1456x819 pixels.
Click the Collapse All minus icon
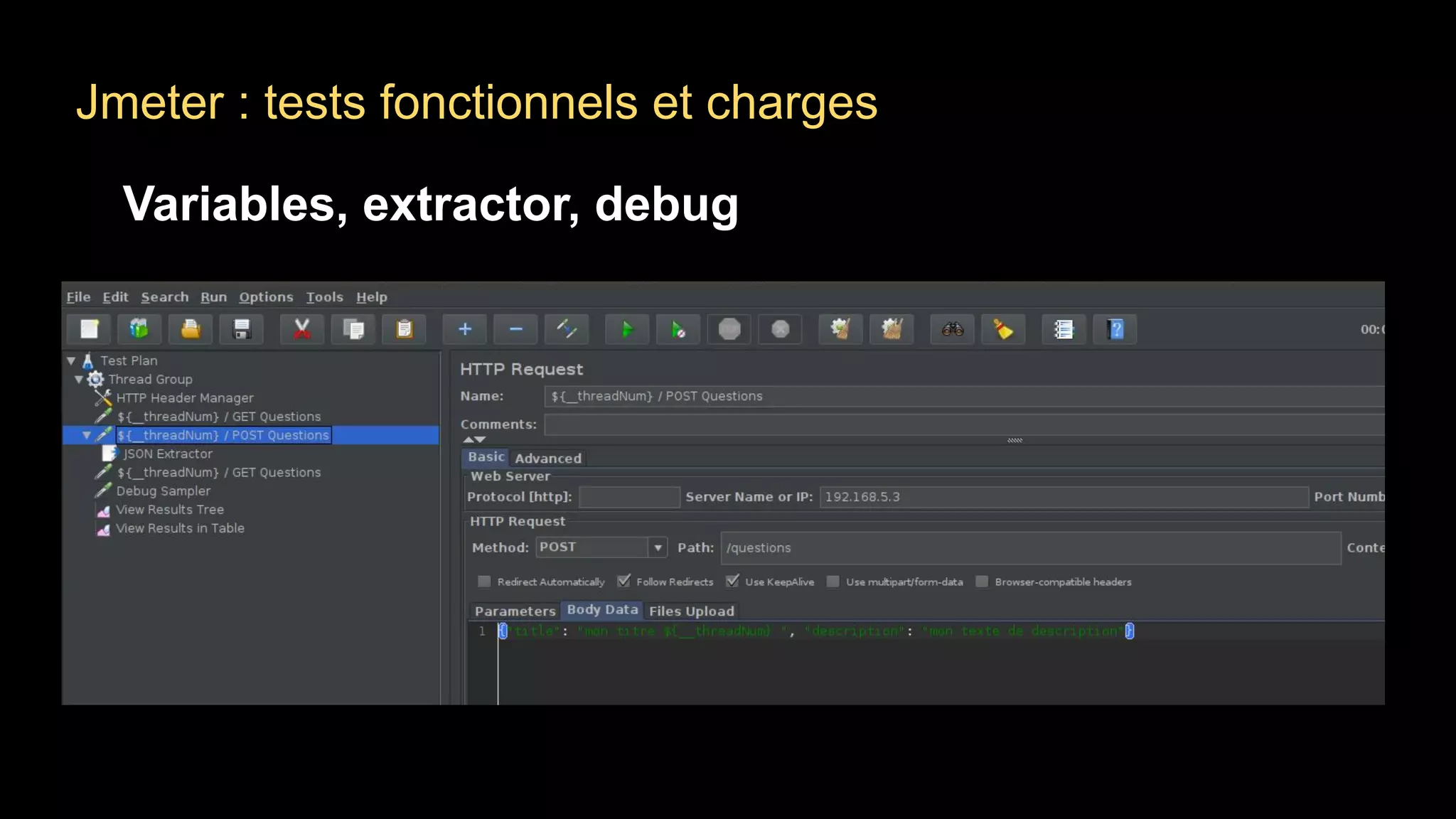[516, 329]
